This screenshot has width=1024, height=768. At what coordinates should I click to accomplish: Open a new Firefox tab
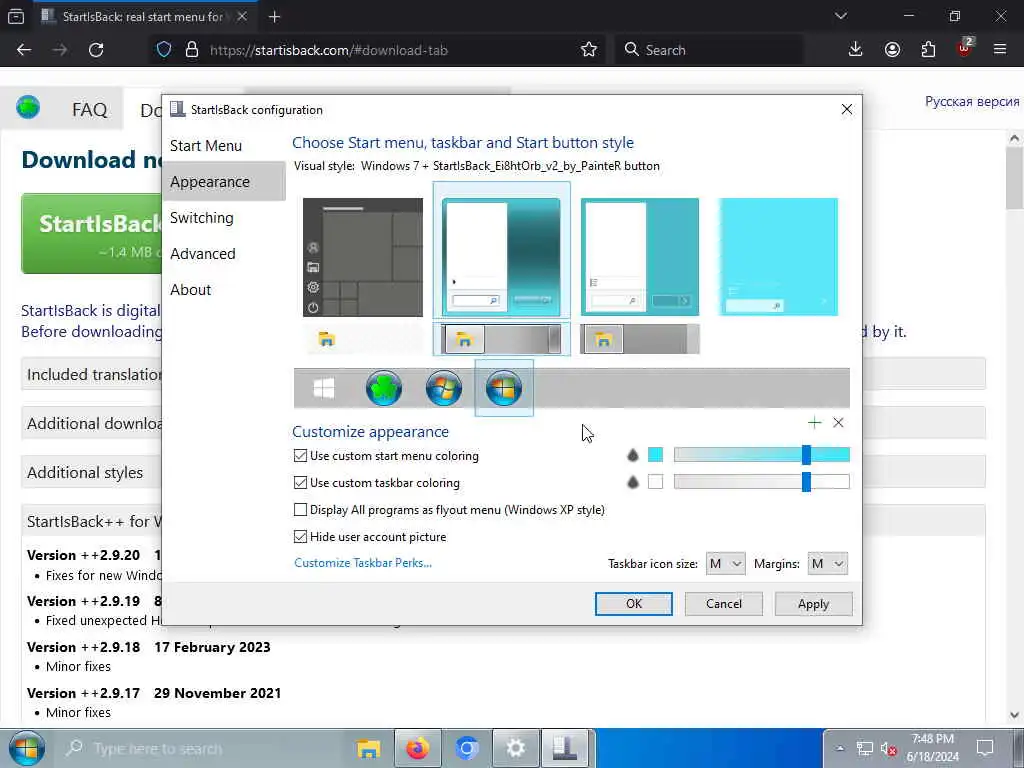click(x=274, y=17)
